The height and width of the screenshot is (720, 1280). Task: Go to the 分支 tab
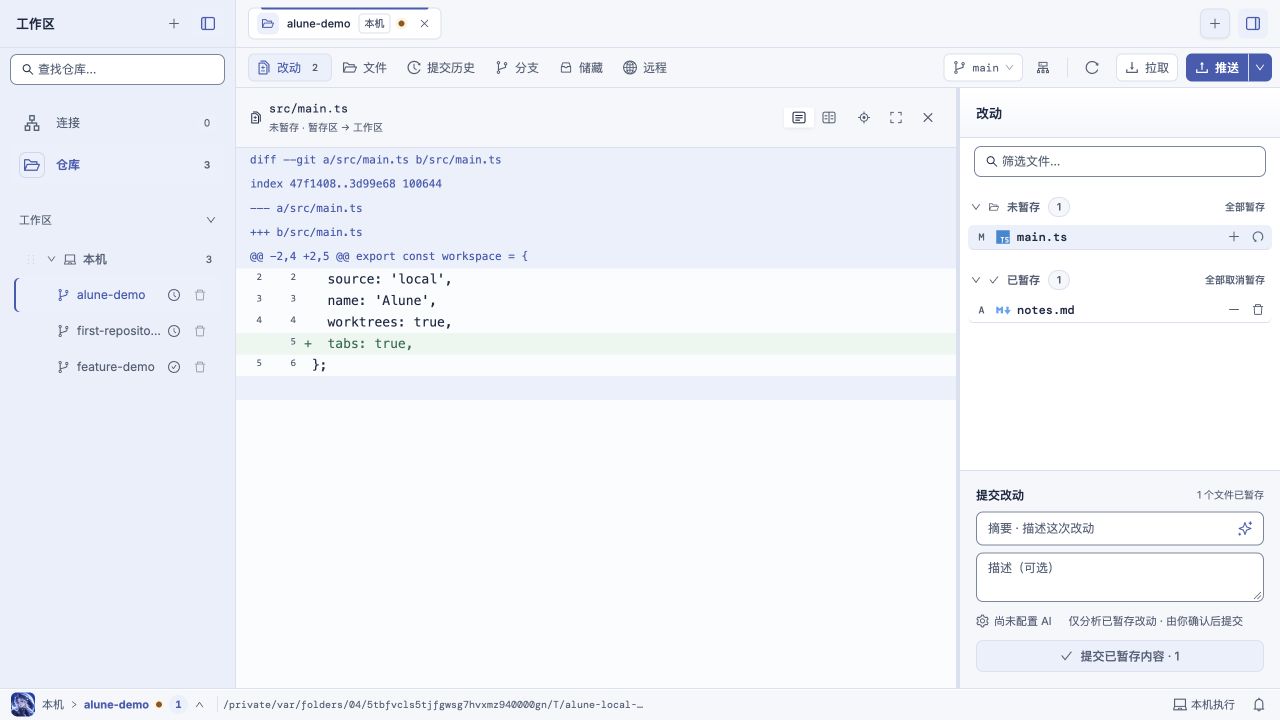coord(517,68)
